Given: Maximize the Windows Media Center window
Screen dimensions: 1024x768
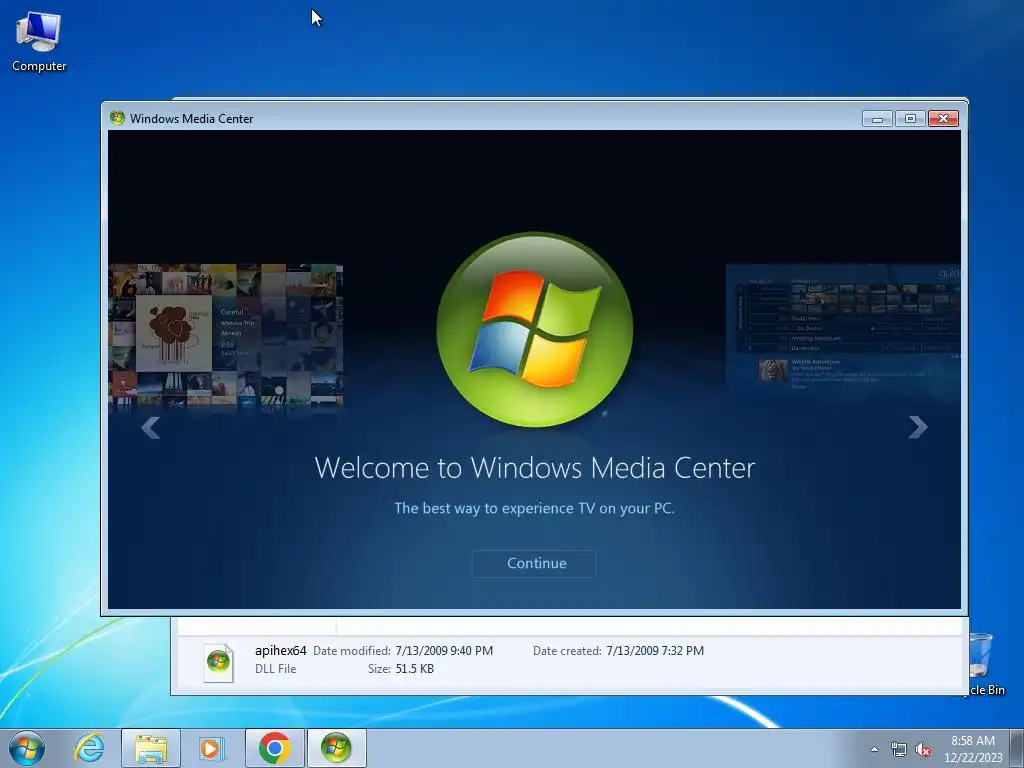Looking at the screenshot, I should pyautogui.click(x=910, y=119).
